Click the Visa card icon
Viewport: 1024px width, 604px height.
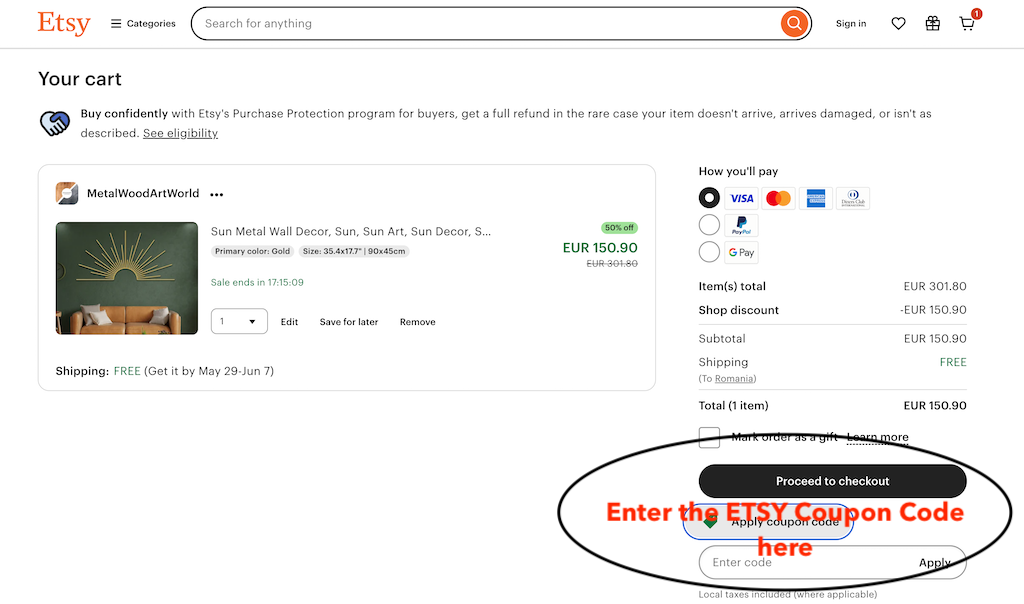741,199
